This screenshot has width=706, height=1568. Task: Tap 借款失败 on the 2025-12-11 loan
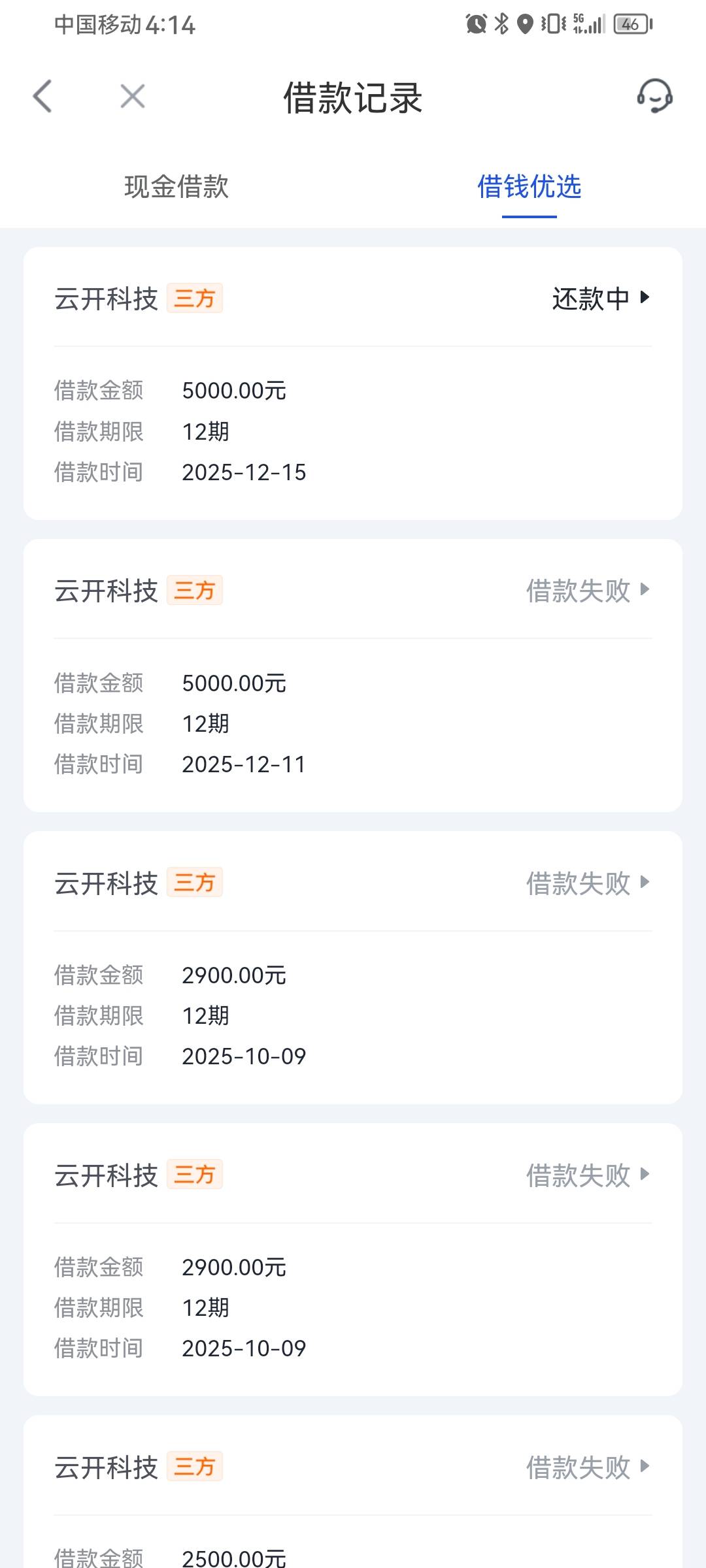click(x=578, y=591)
